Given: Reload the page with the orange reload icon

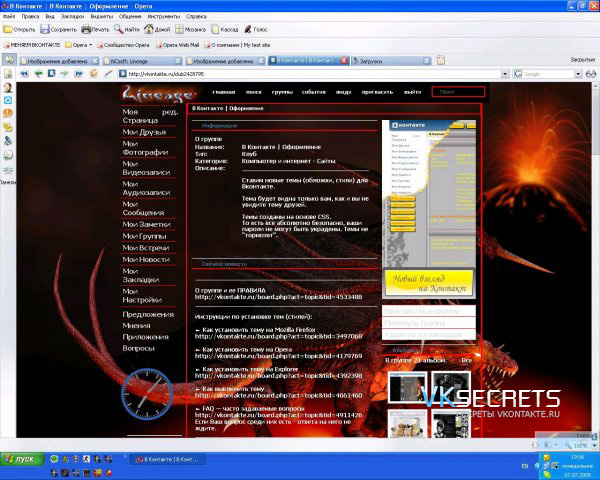Looking at the screenshot, I should 93,73.
